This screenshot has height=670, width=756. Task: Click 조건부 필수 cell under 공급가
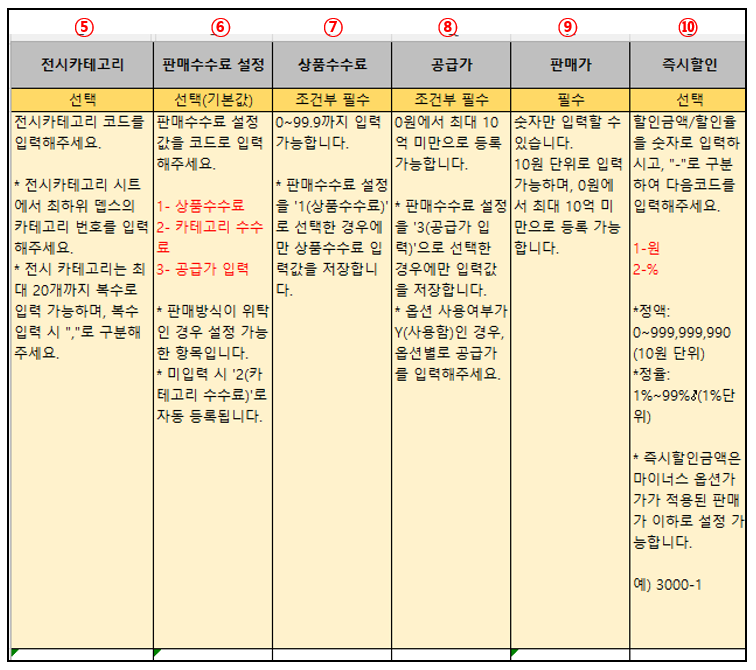click(451, 99)
